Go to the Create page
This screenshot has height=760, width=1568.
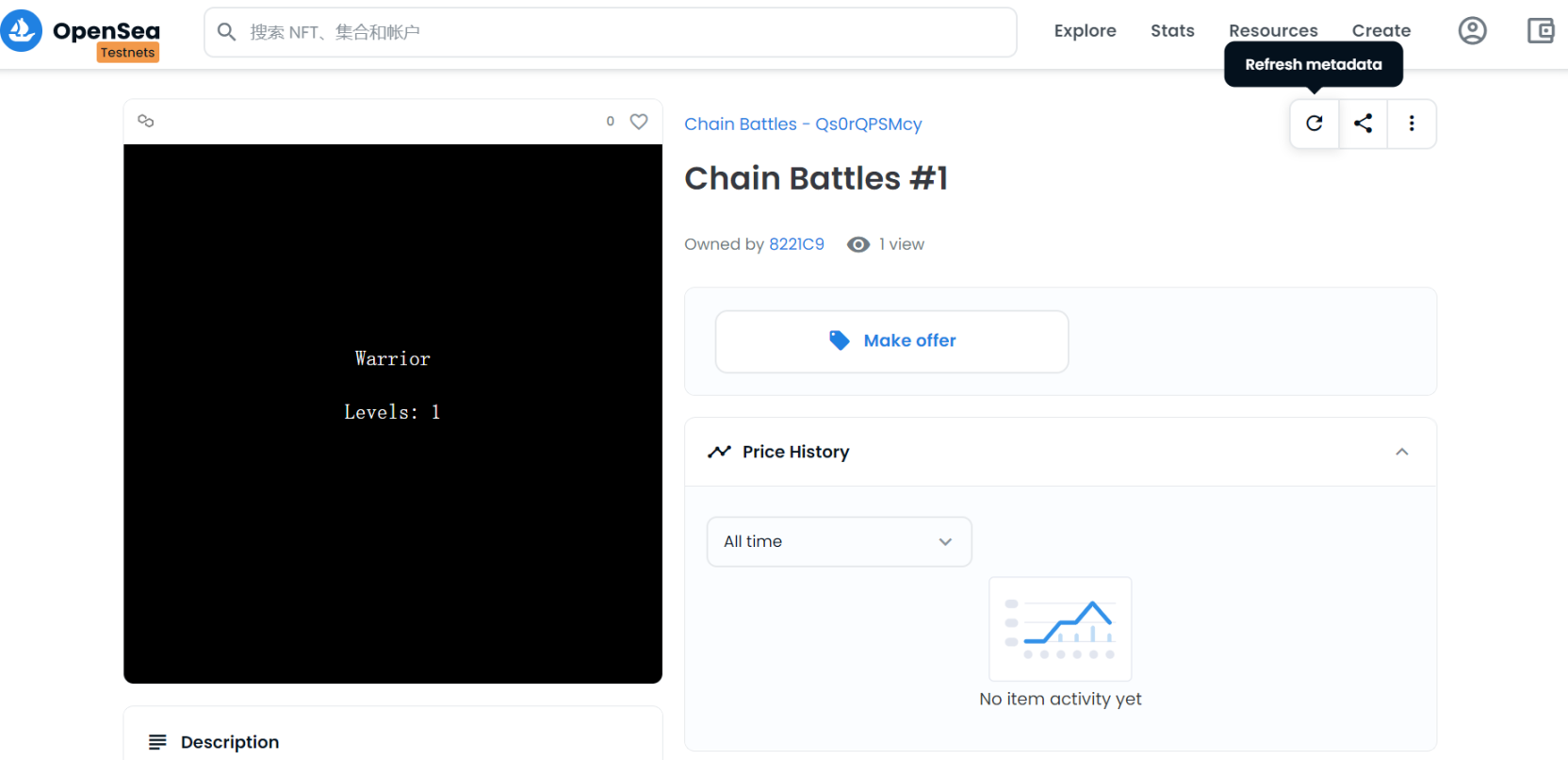pos(1381,31)
